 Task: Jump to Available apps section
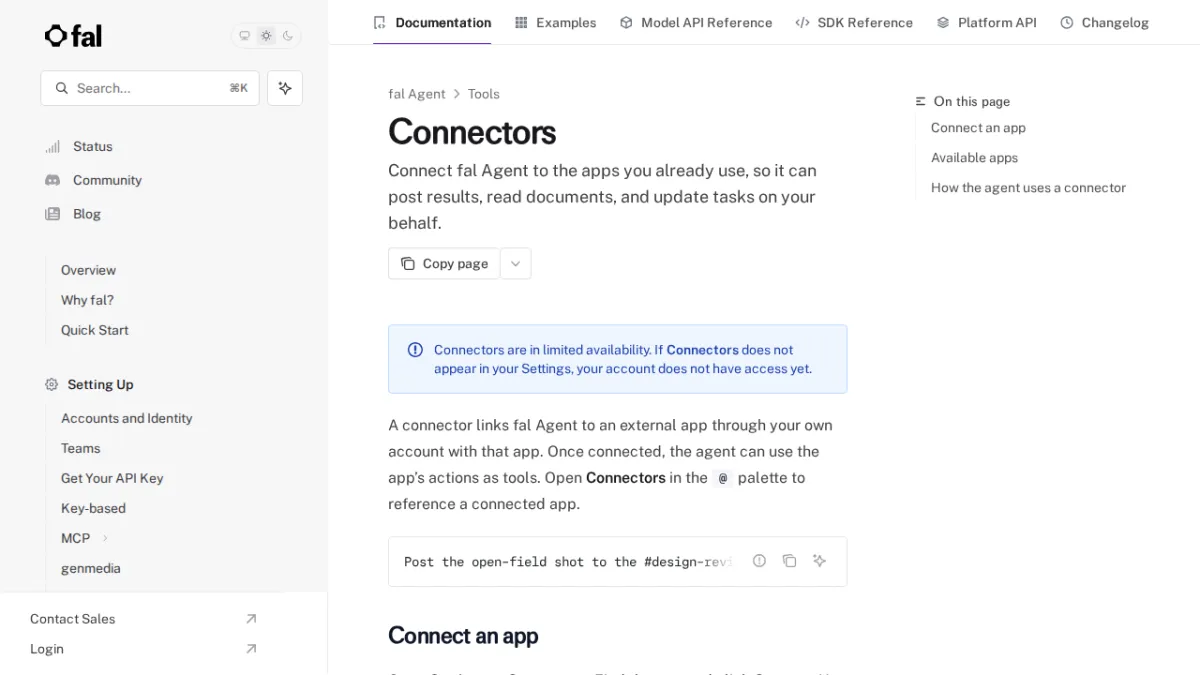click(974, 158)
